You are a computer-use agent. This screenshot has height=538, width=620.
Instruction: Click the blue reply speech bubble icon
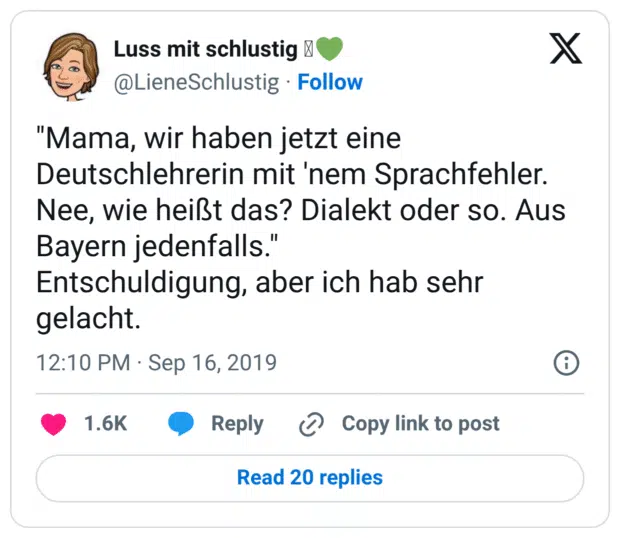pos(181,424)
